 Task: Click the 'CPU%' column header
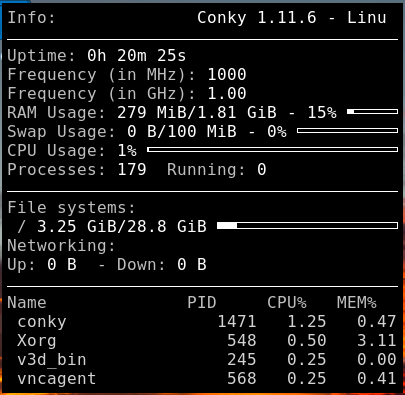tap(287, 303)
